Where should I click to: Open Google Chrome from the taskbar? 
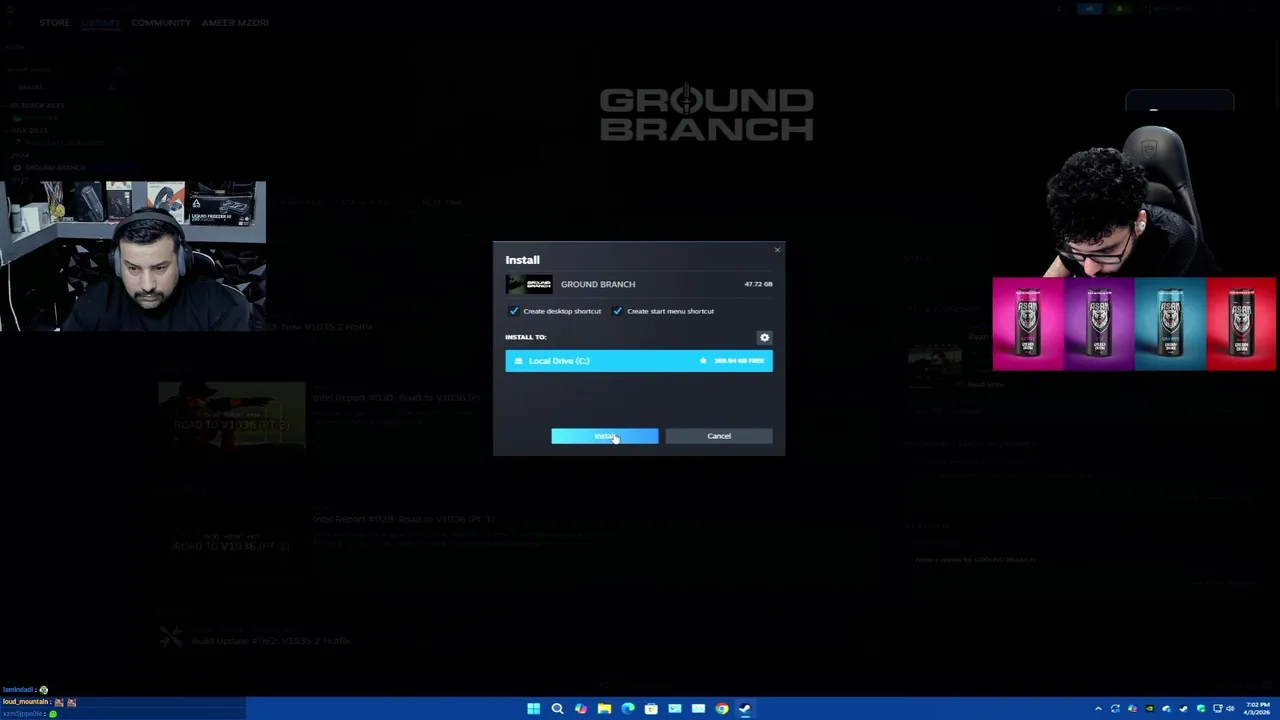tap(722, 709)
